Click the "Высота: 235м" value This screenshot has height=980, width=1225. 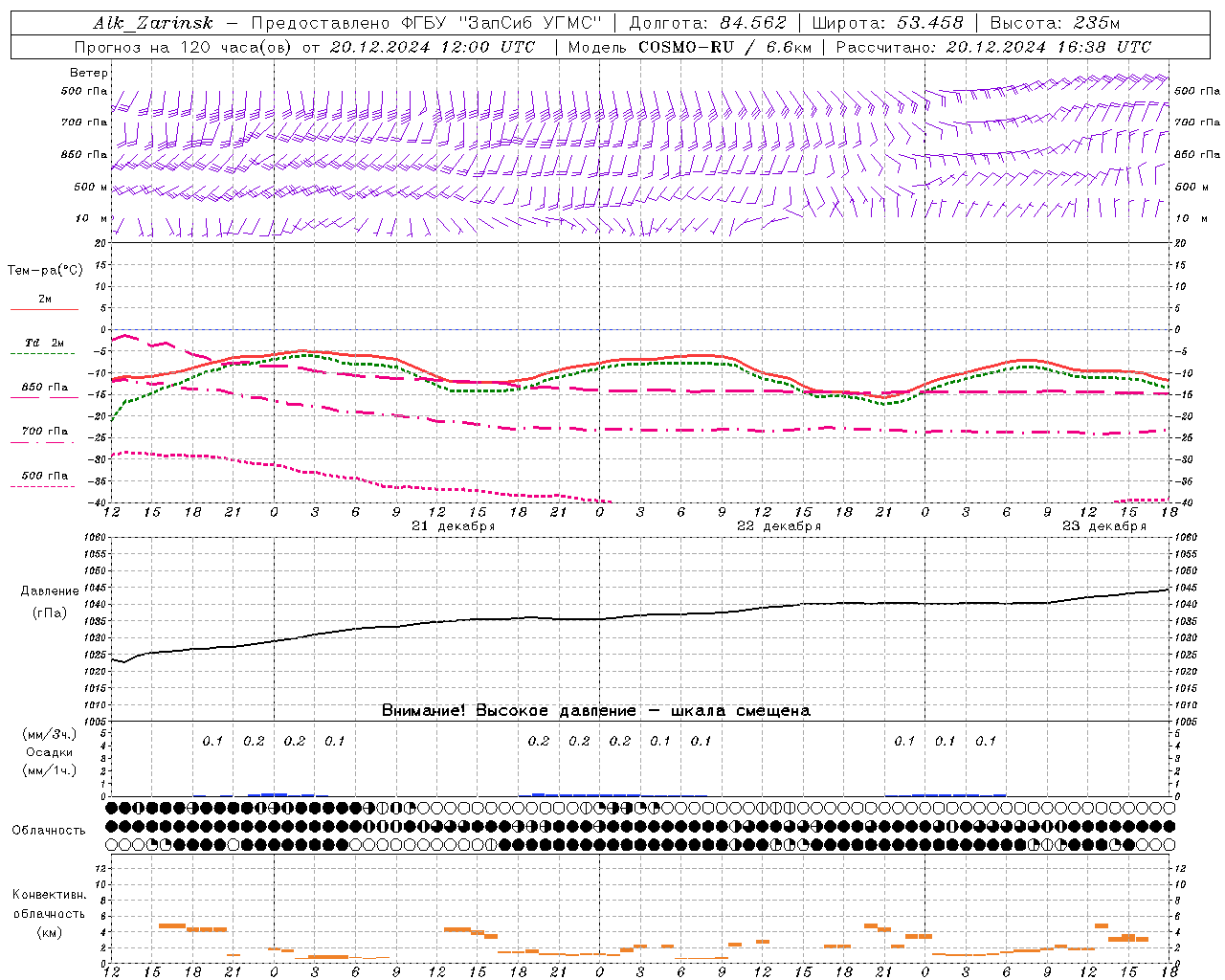pos(1055,23)
